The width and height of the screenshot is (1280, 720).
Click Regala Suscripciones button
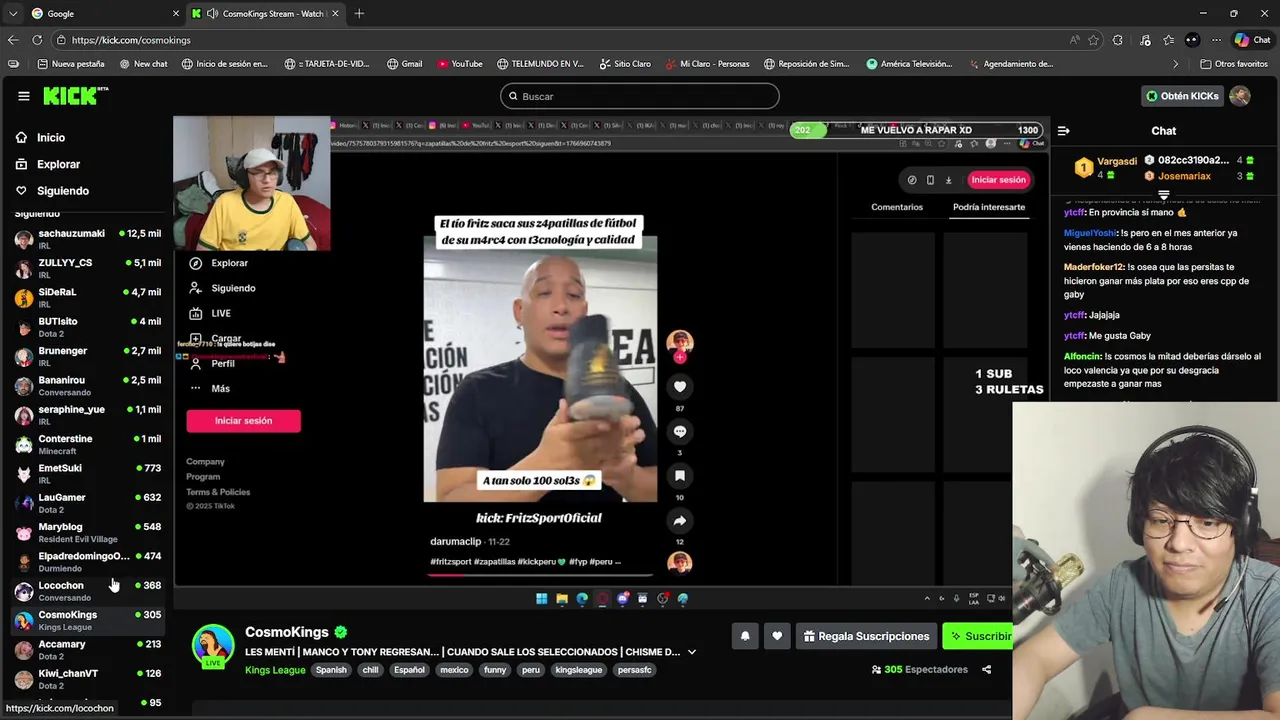coord(866,636)
